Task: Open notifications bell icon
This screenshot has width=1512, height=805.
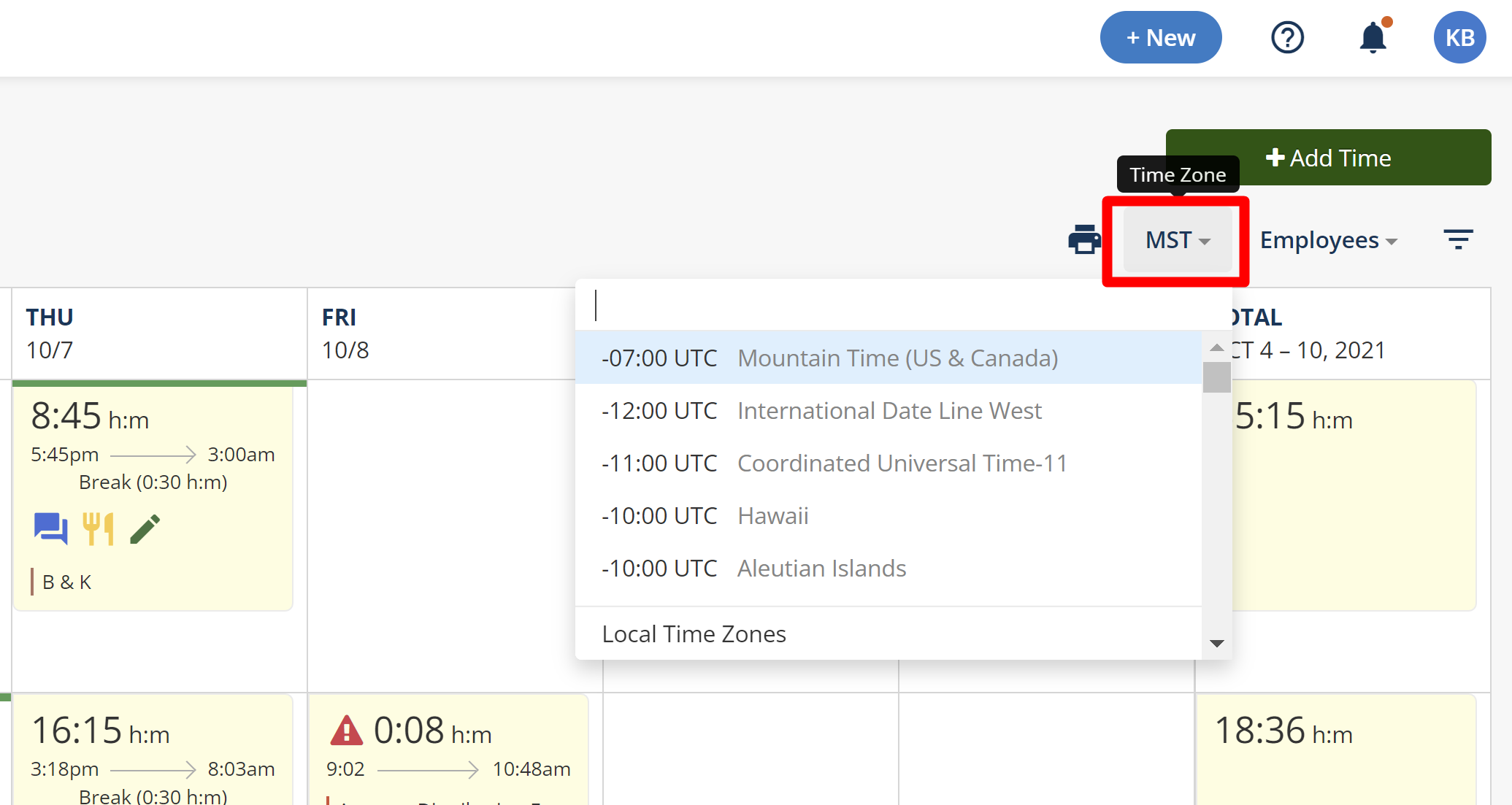Action: (x=1373, y=37)
